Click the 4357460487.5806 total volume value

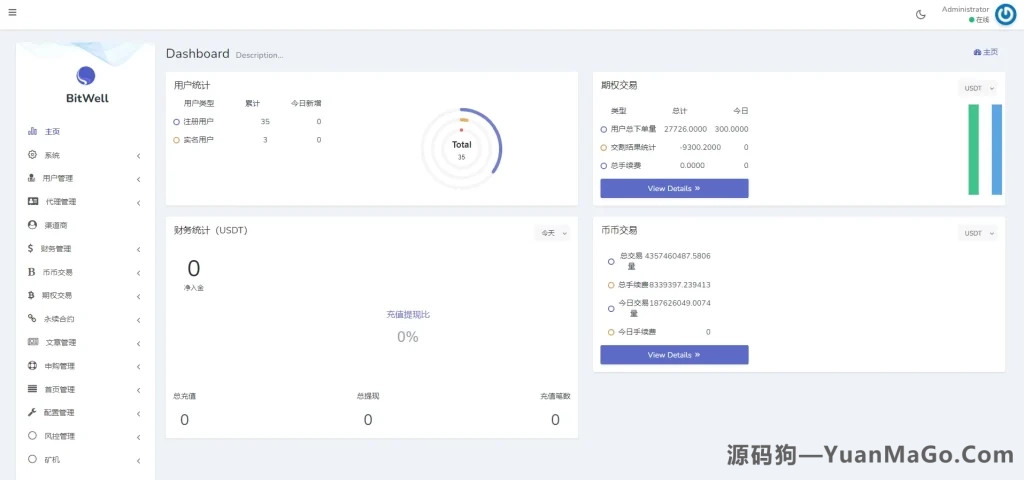click(x=677, y=256)
